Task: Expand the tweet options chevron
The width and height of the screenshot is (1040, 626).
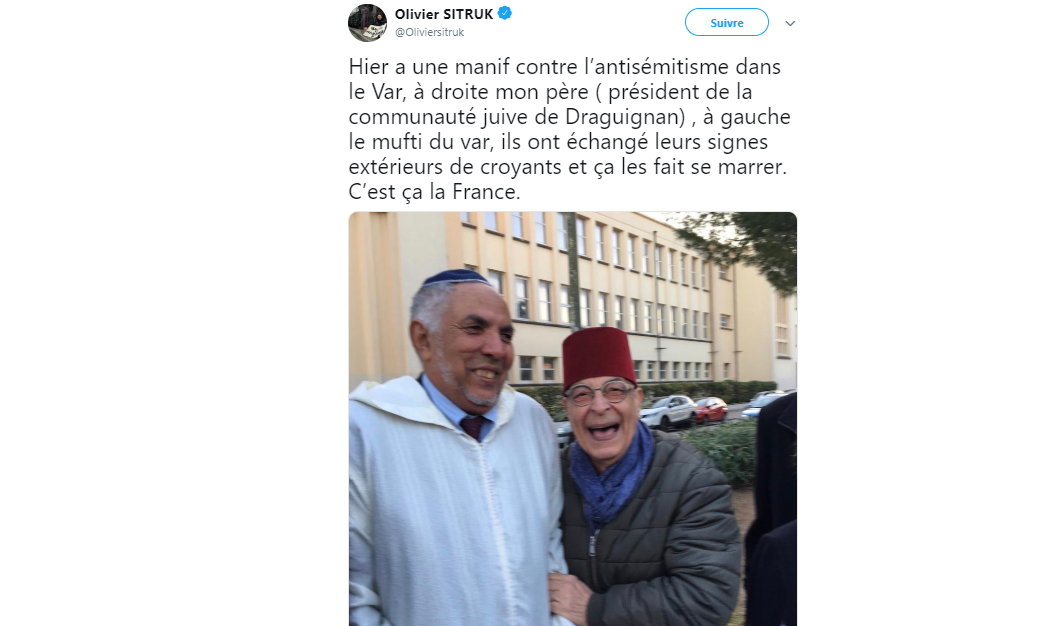Action: pyautogui.click(x=790, y=23)
